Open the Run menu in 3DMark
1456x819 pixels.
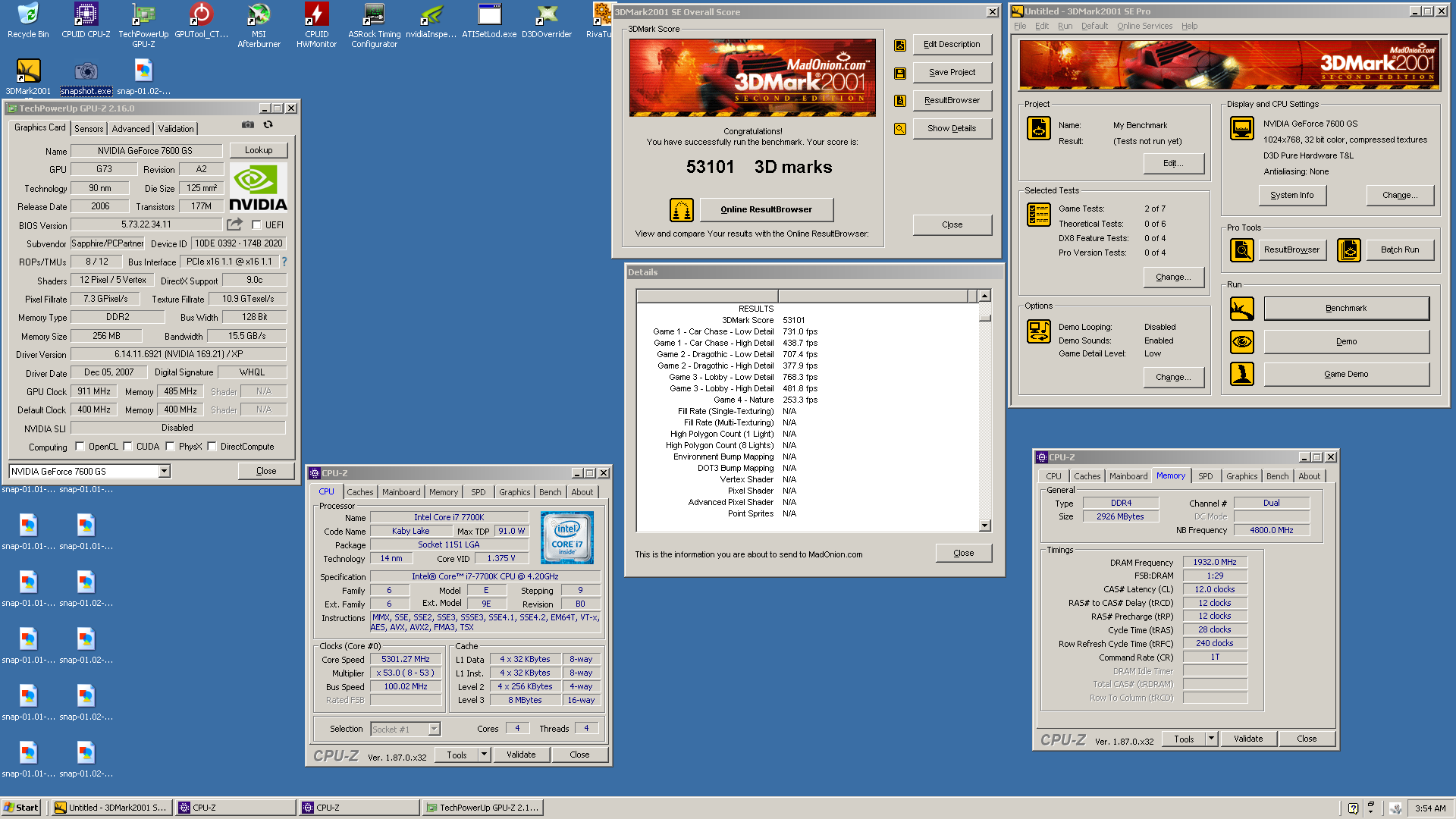coord(1065,26)
